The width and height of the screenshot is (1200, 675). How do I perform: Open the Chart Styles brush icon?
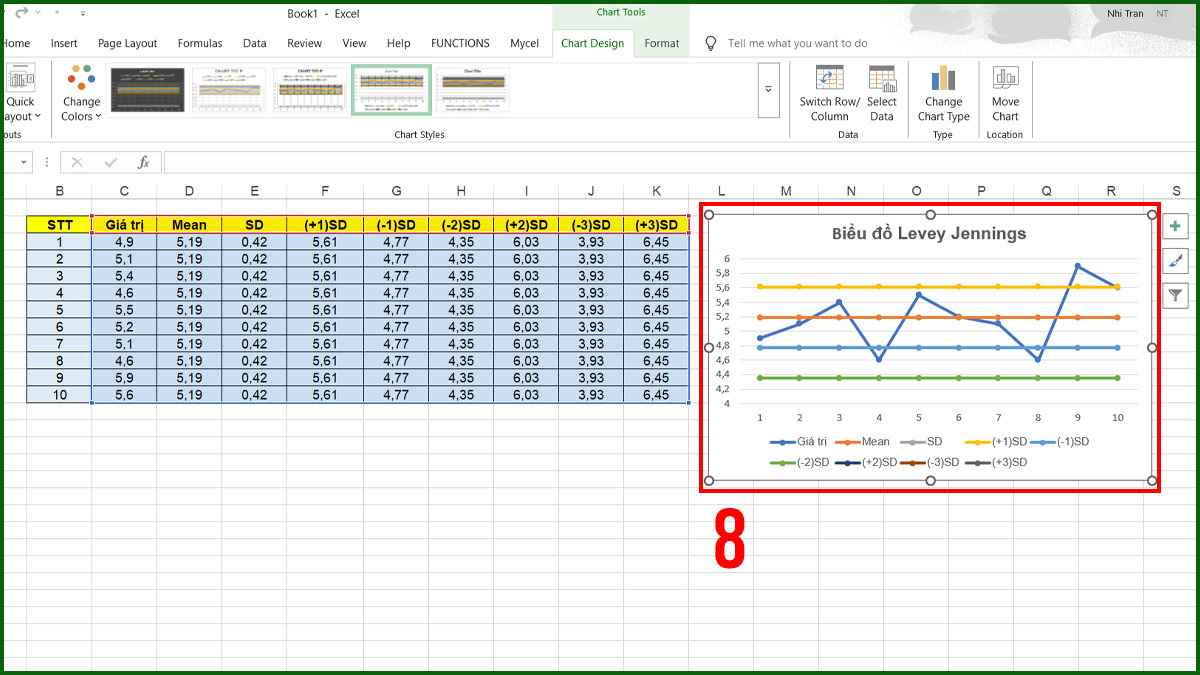1176,261
